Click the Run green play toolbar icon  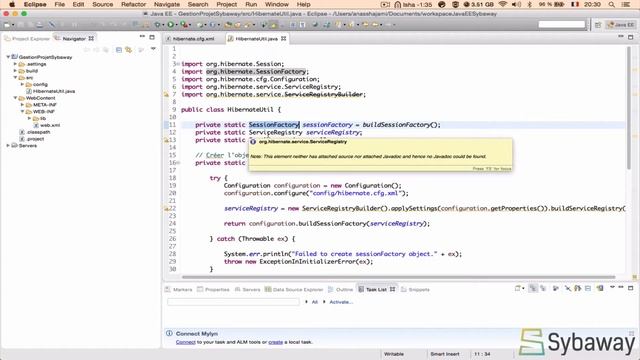pyautogui.click(x=171, y=25)
